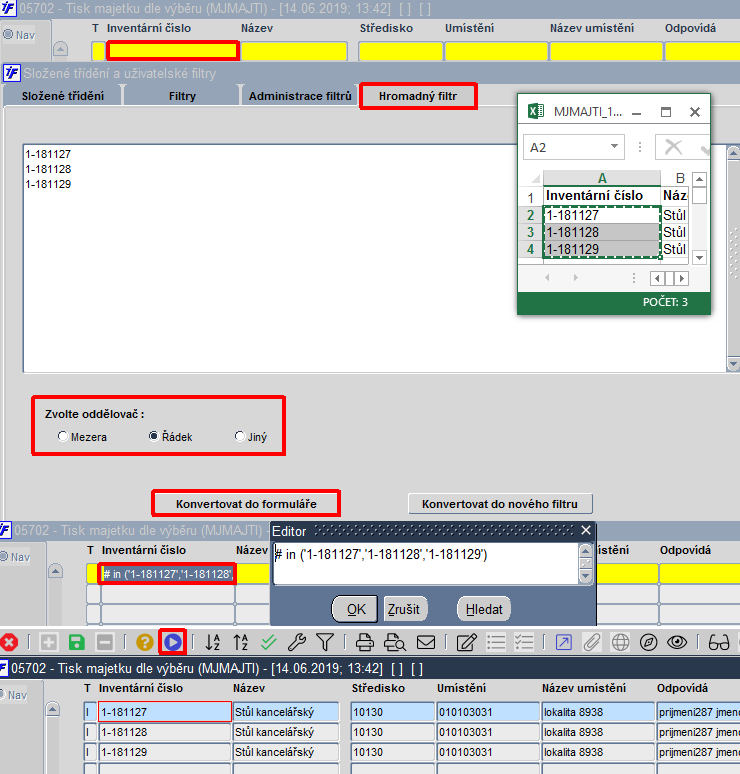Open the Excel Name Box dropdown arrow
The image size is (740, 774).
click(614, 146)
